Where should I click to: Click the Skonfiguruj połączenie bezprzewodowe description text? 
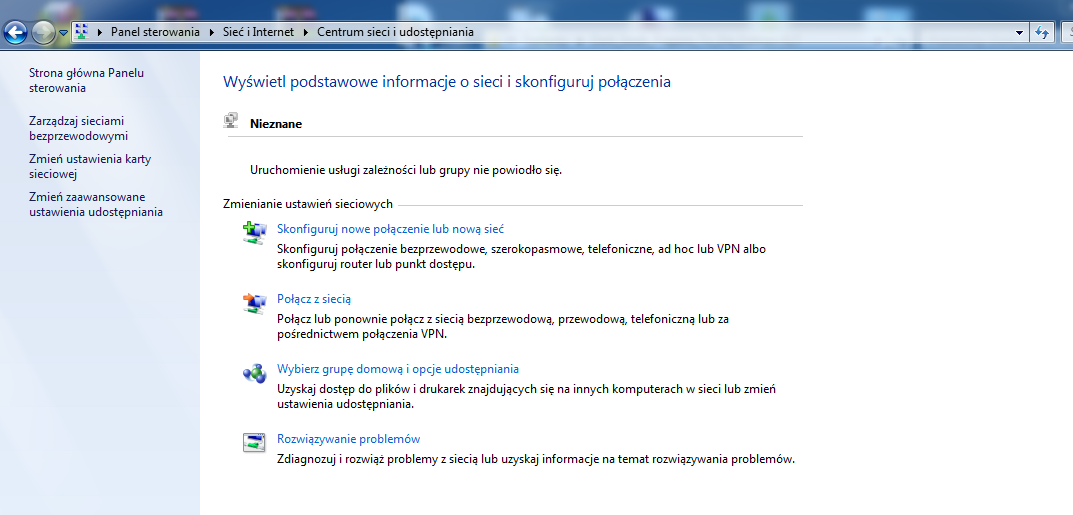521,256
